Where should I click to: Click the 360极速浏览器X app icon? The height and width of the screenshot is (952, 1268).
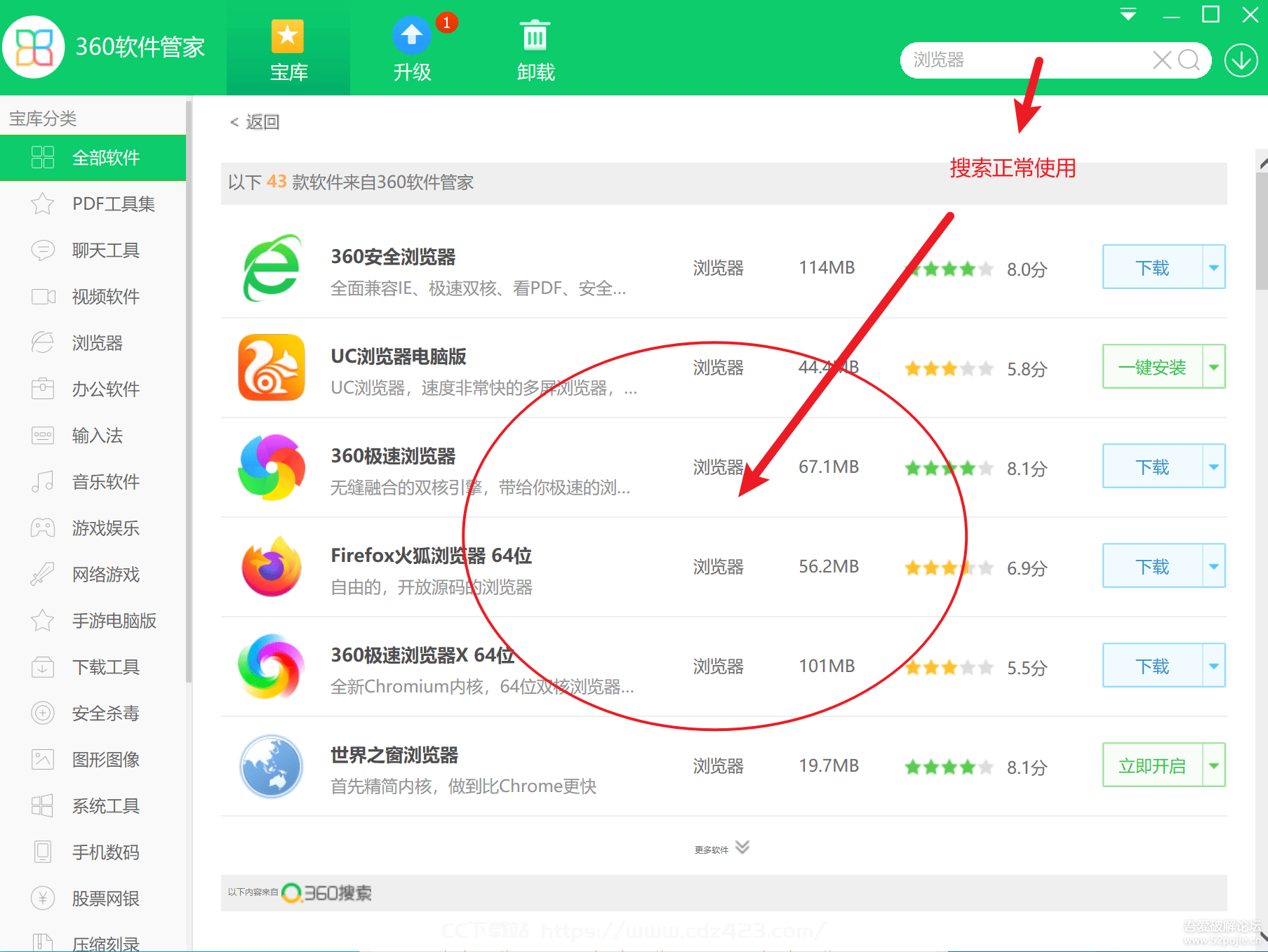272,666
